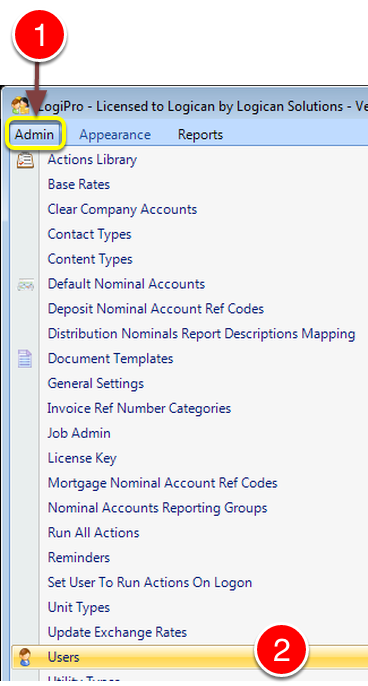The image size is (368, 686).
Task: Choose Set User To Run Actions On Logon
Action: [150, 583]
